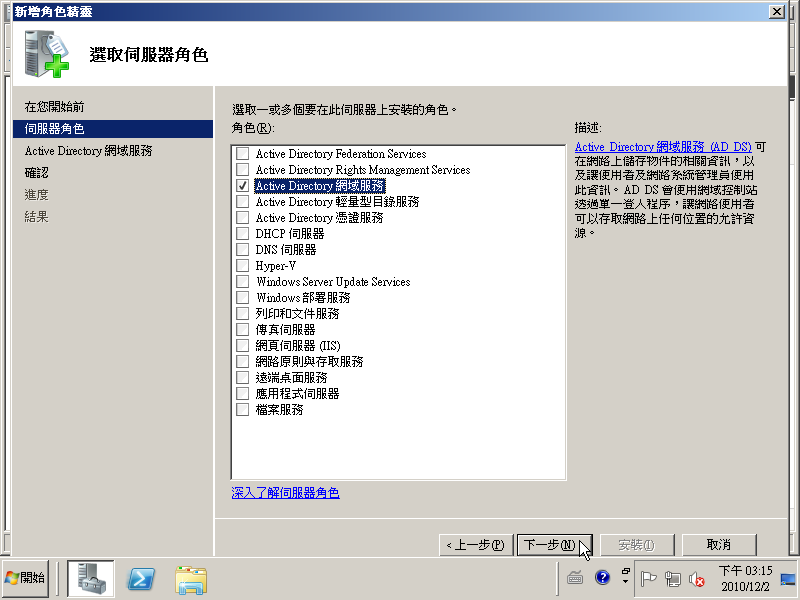Enable 網路原則與存取服務 checkbox
Viewport: 800px width, 600px height.
[x=243, y=362]
